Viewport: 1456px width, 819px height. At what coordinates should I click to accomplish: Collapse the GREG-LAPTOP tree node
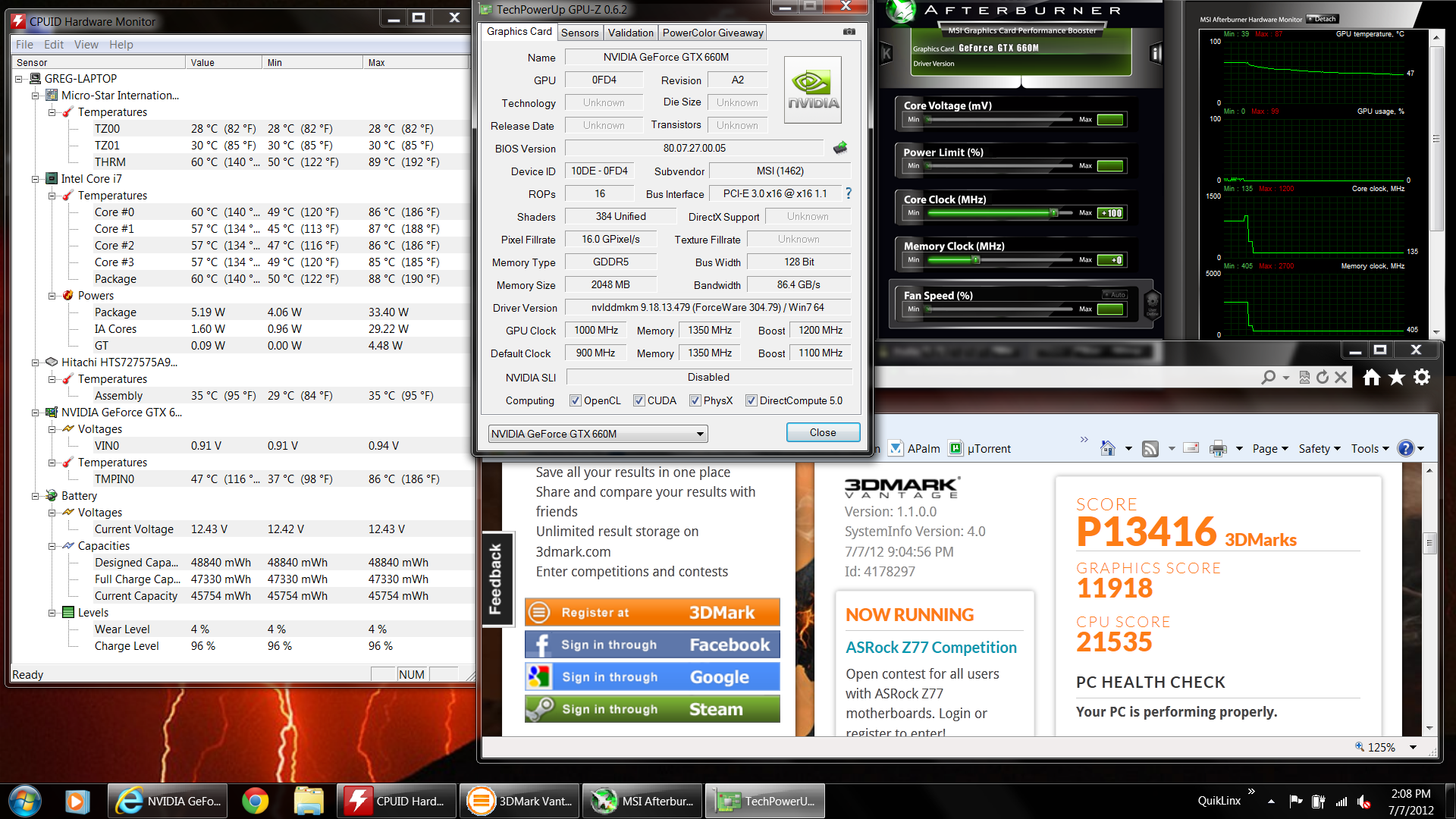(x=18, y=79)
